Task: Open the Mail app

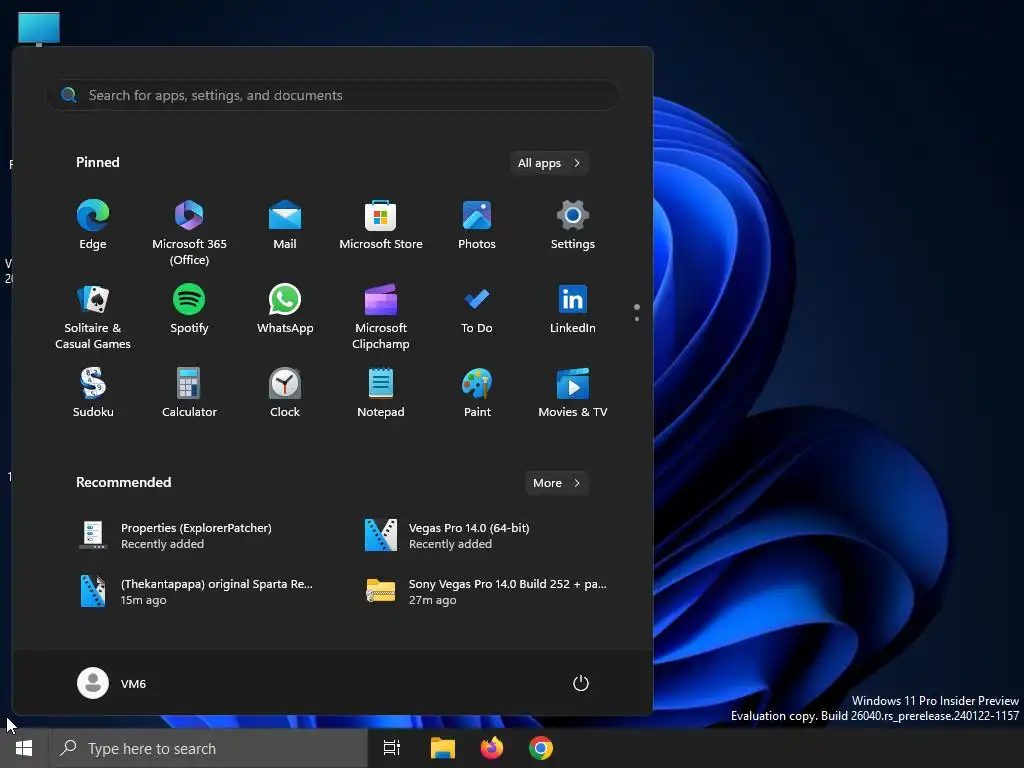Action: pos(285,225)
